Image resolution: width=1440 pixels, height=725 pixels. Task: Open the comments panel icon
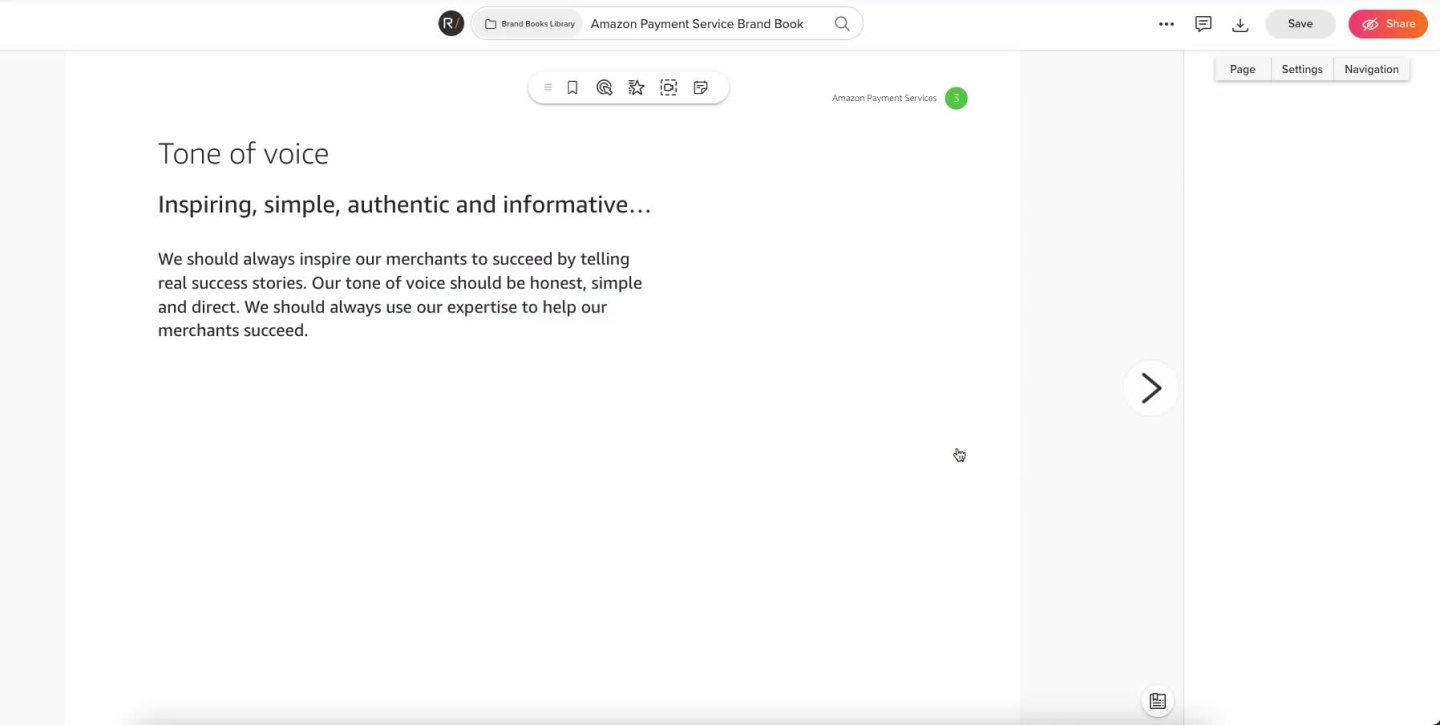tap(1203, 24)
